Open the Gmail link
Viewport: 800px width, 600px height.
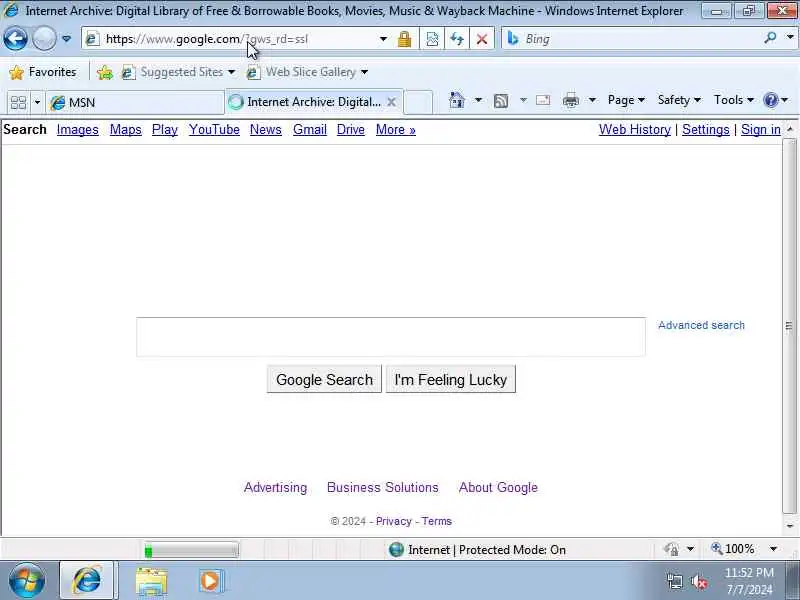310,130
